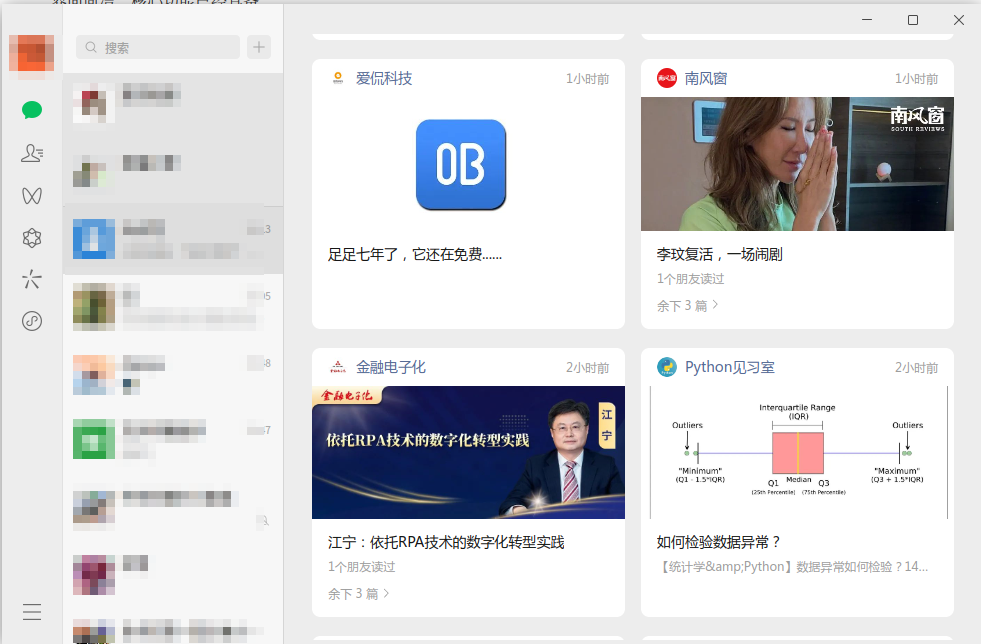
Task: Select the chat with the green square avatar
Action: (x=173, y=439)
